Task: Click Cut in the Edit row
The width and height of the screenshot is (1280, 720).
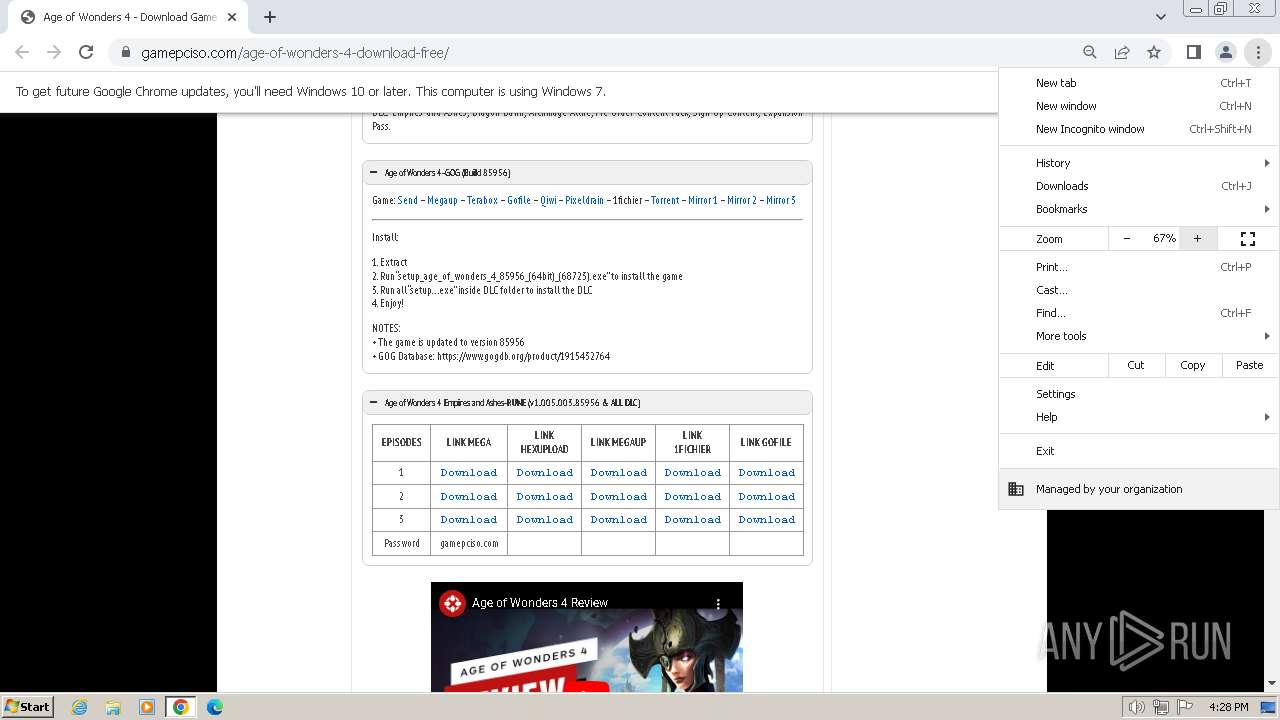Action: click(1136, 365)
